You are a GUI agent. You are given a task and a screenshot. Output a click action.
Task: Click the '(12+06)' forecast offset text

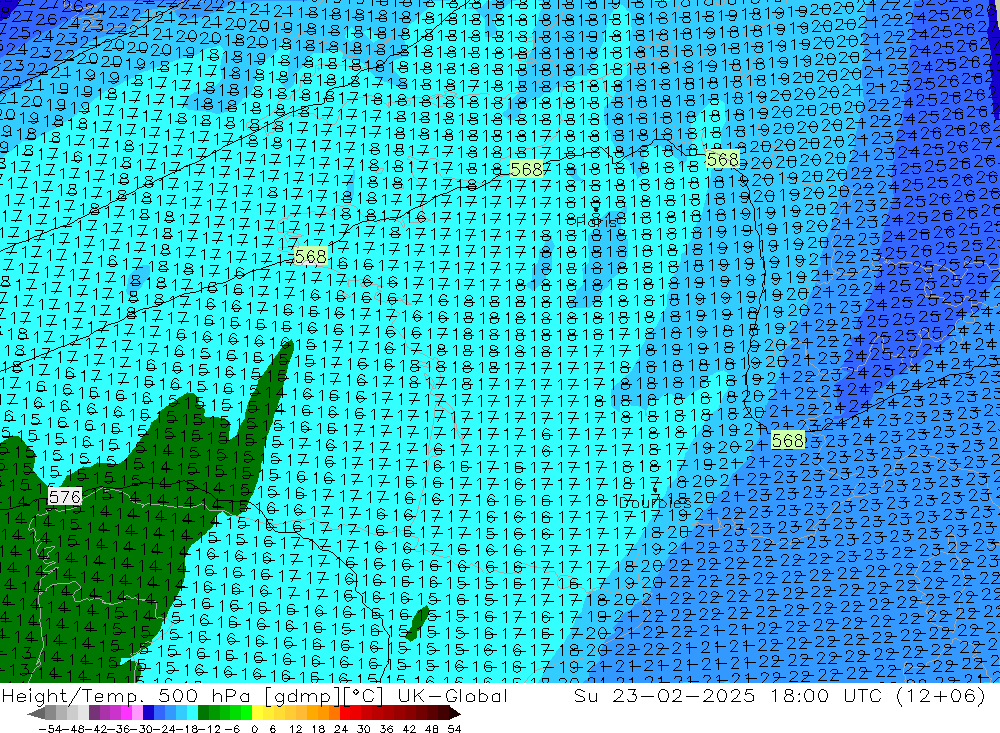click(941, 696)
